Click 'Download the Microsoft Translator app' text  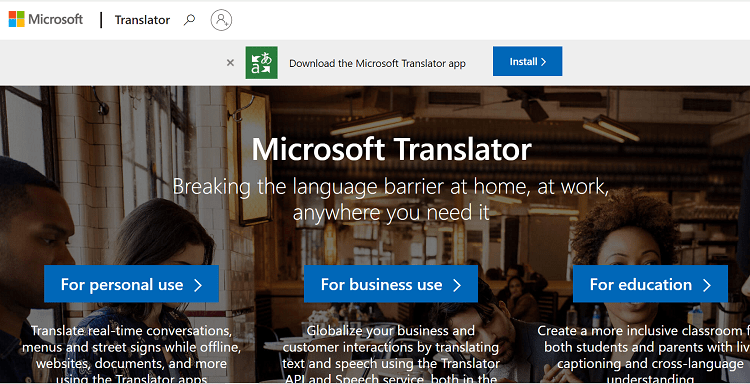[377, 63]
